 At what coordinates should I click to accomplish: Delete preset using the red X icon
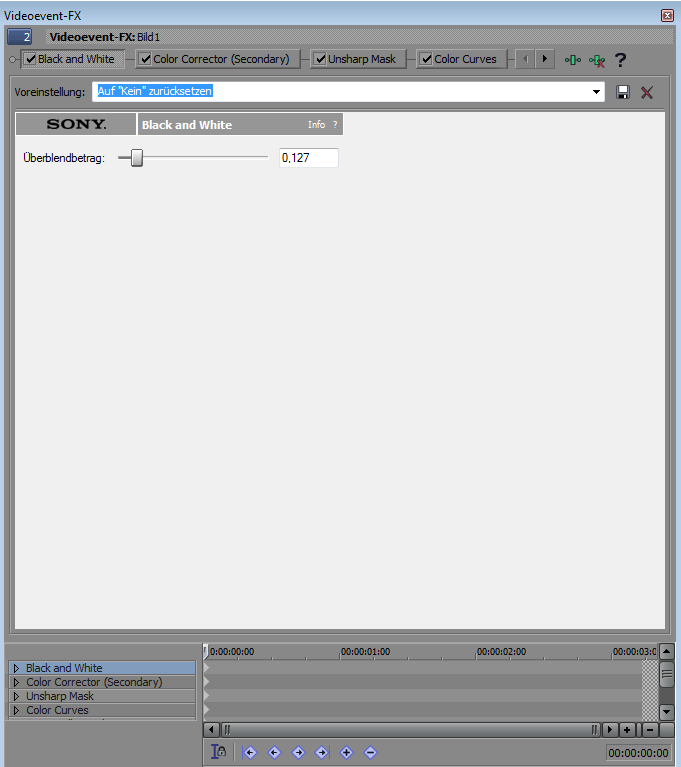pos(647,92)
